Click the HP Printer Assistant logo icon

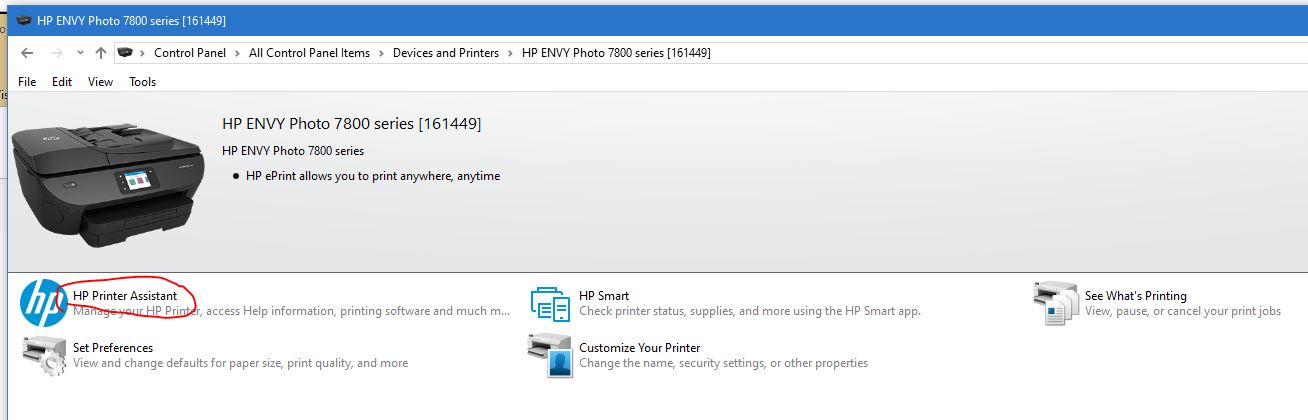43,303
